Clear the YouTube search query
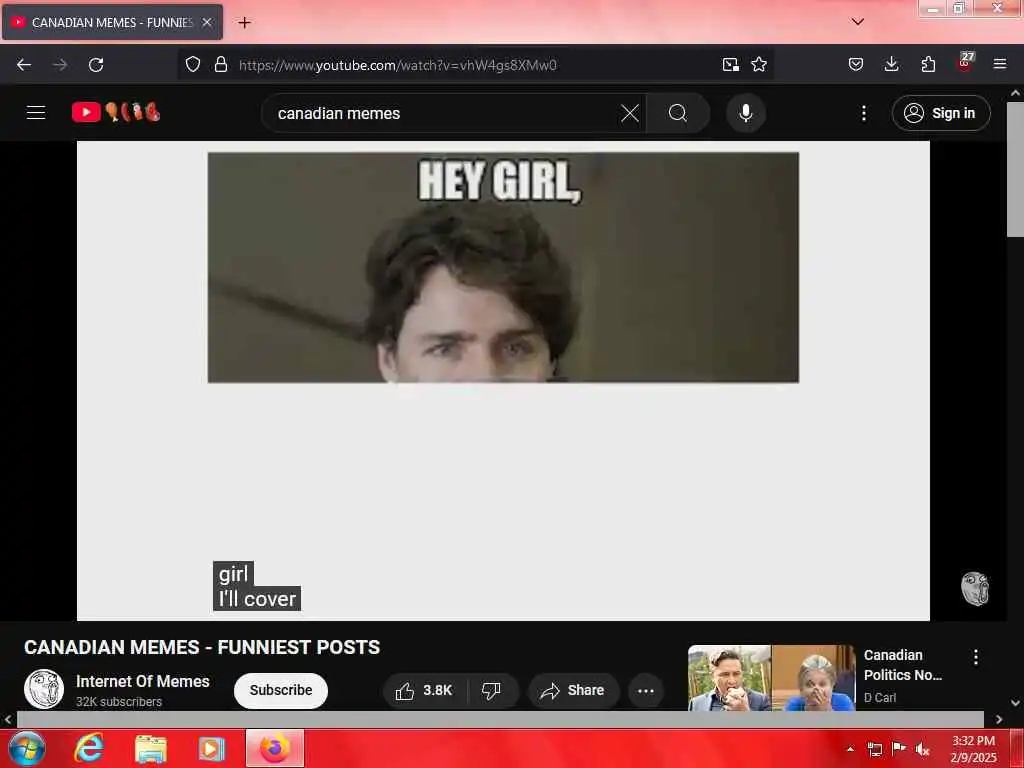 (630, 113)
